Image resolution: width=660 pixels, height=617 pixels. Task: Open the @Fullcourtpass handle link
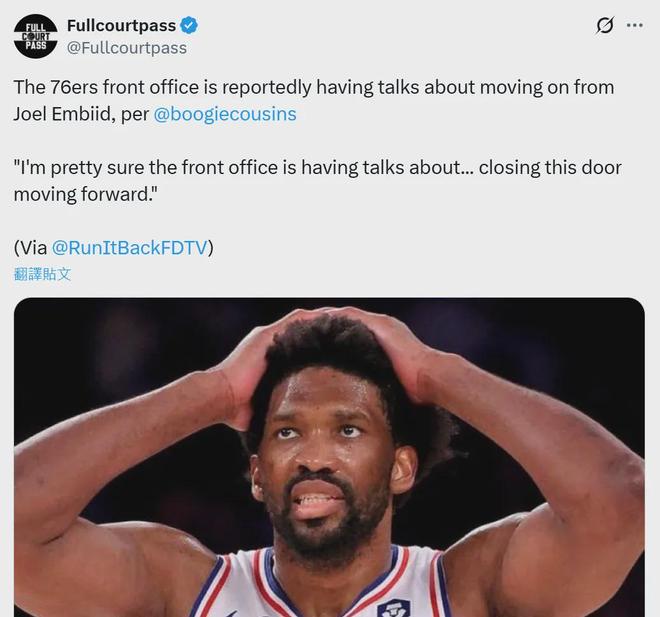tap(127, 48)
